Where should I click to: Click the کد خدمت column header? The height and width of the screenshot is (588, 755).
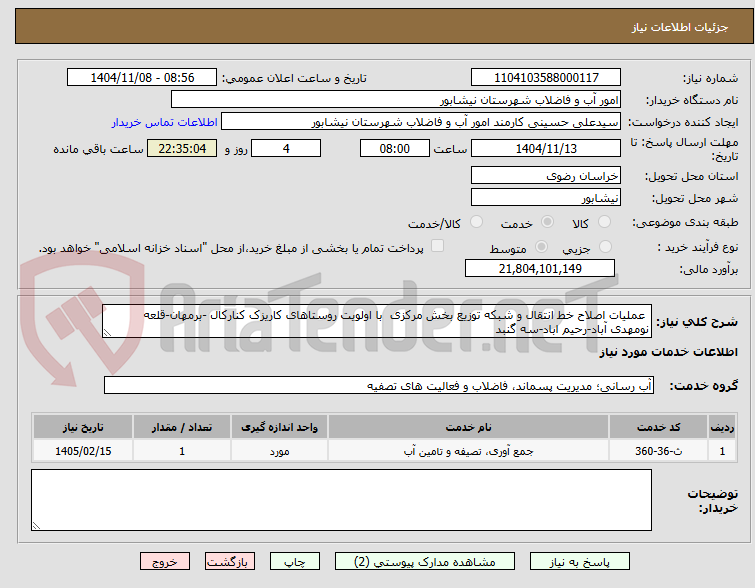[x=658, y=427]
